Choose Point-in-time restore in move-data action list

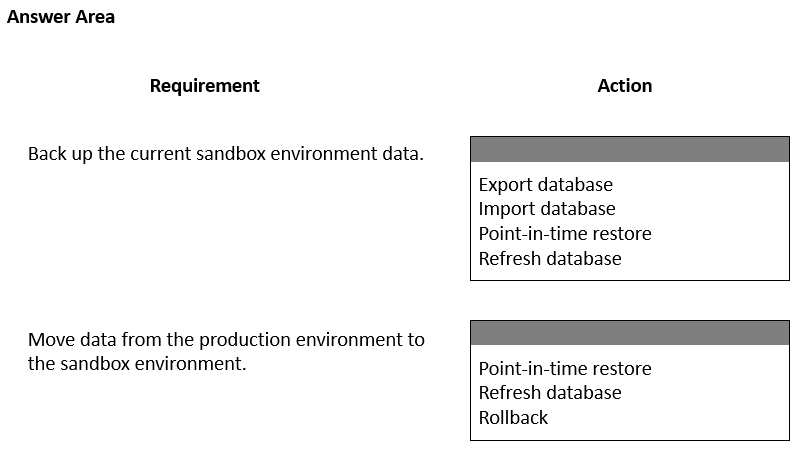565,368
